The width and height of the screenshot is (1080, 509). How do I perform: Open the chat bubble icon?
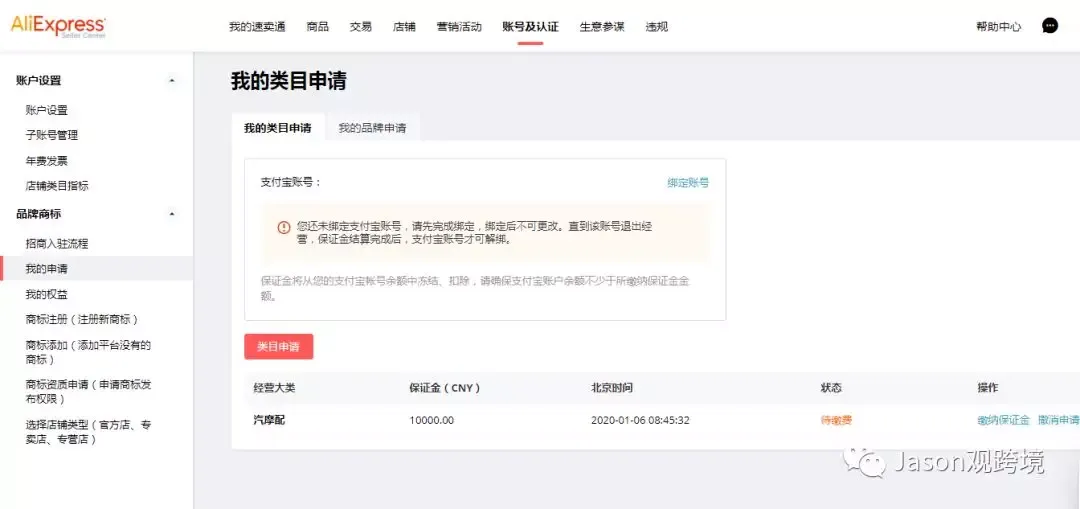1050,26
